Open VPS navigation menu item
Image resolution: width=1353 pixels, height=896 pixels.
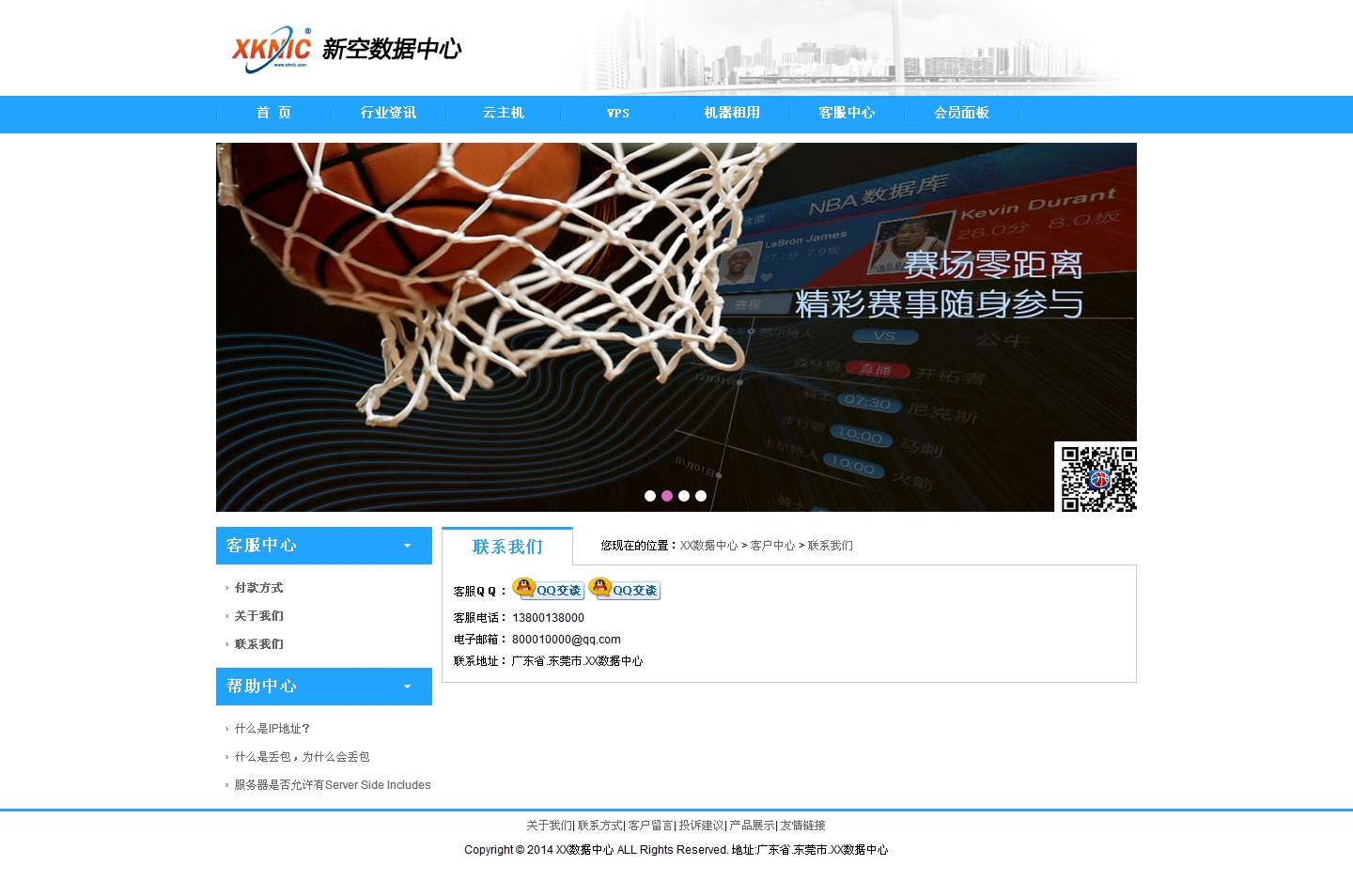pyautogui.click(x=617, y=113)
